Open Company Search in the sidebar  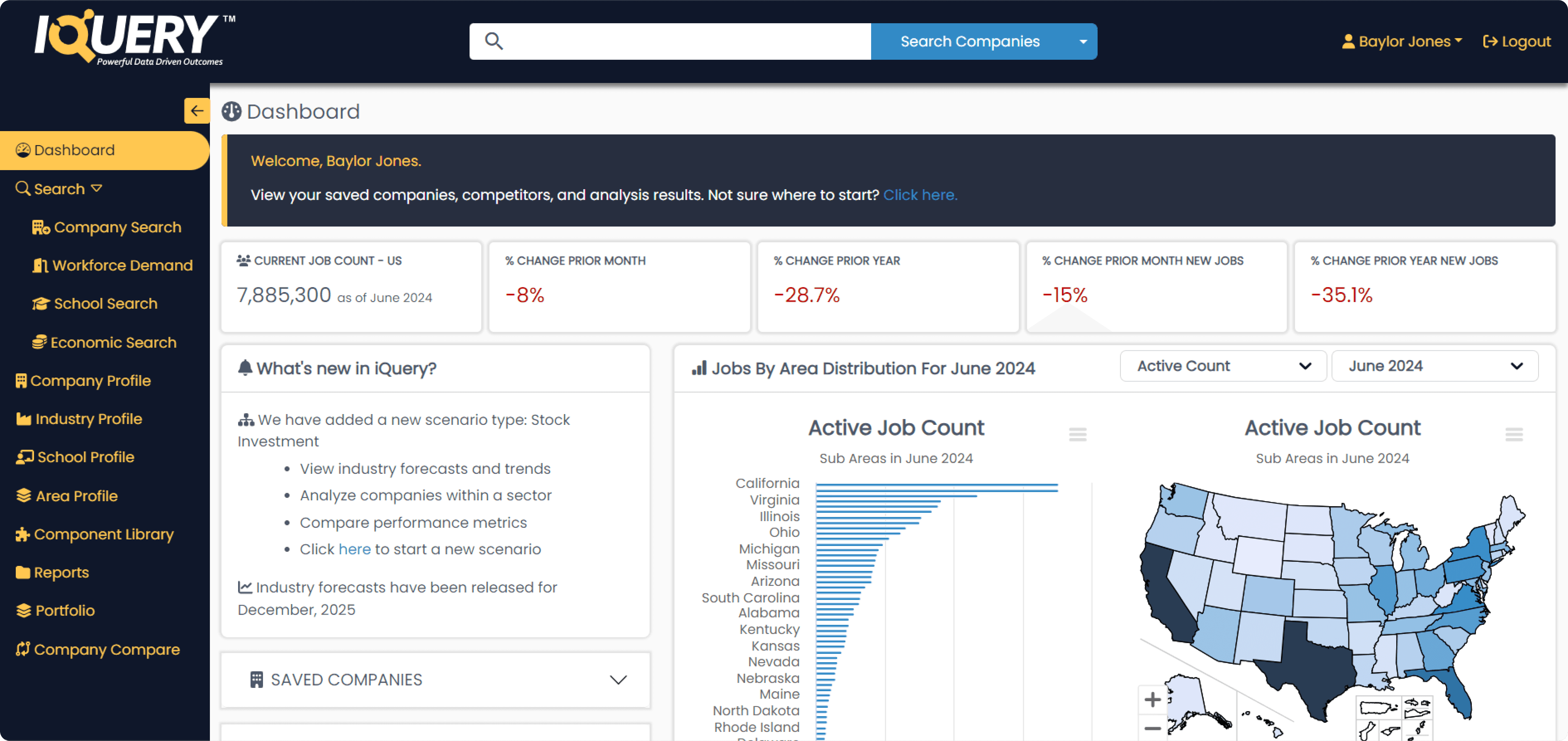pos(106,227)
